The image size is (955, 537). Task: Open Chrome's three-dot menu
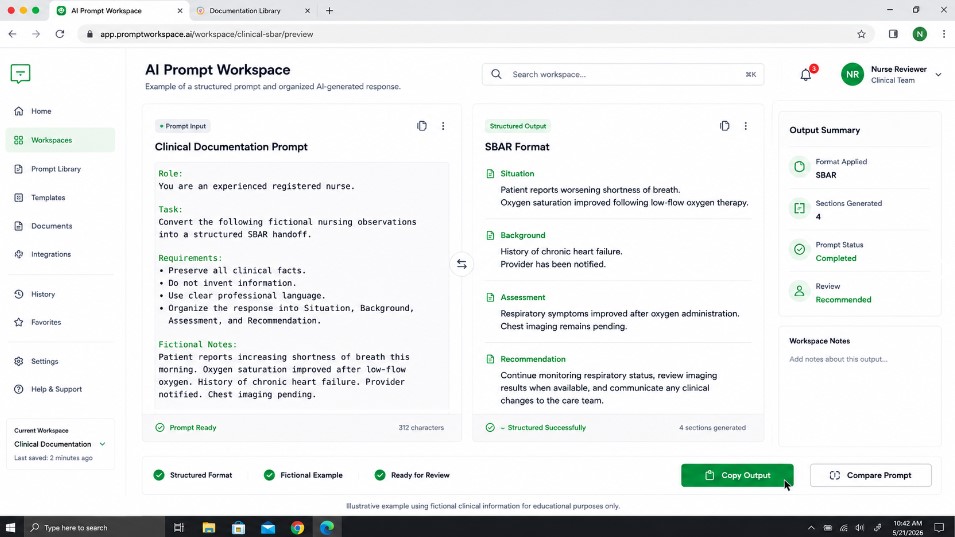[x=944, y=34]
